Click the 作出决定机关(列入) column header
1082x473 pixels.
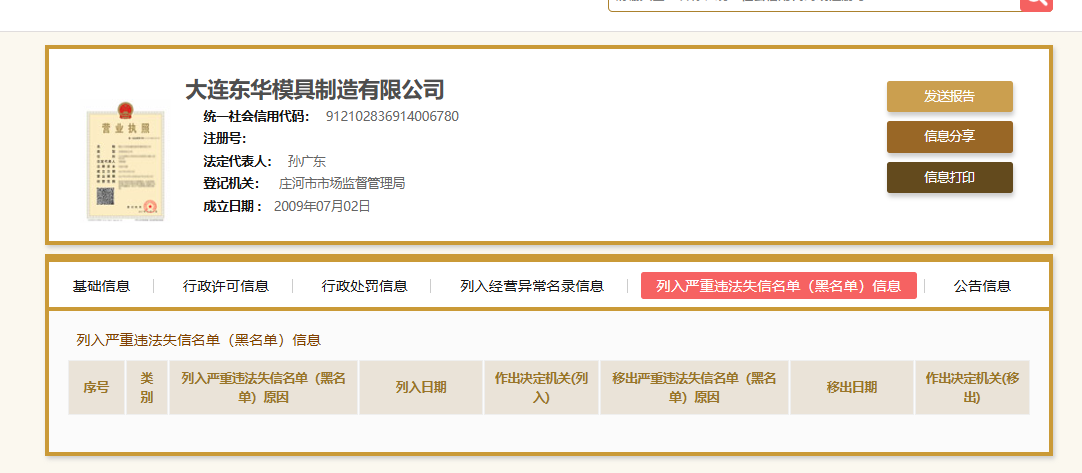click(x=542, y=387)
